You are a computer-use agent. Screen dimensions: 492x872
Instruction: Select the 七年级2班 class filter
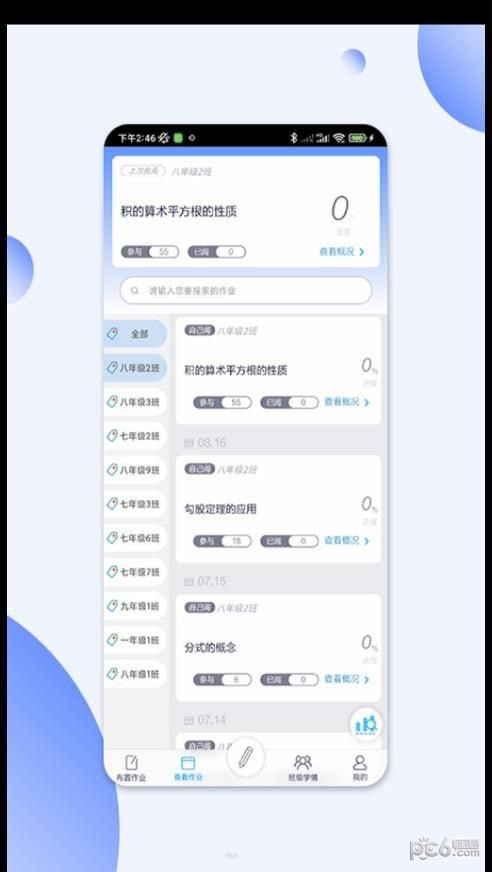[134, 435]
